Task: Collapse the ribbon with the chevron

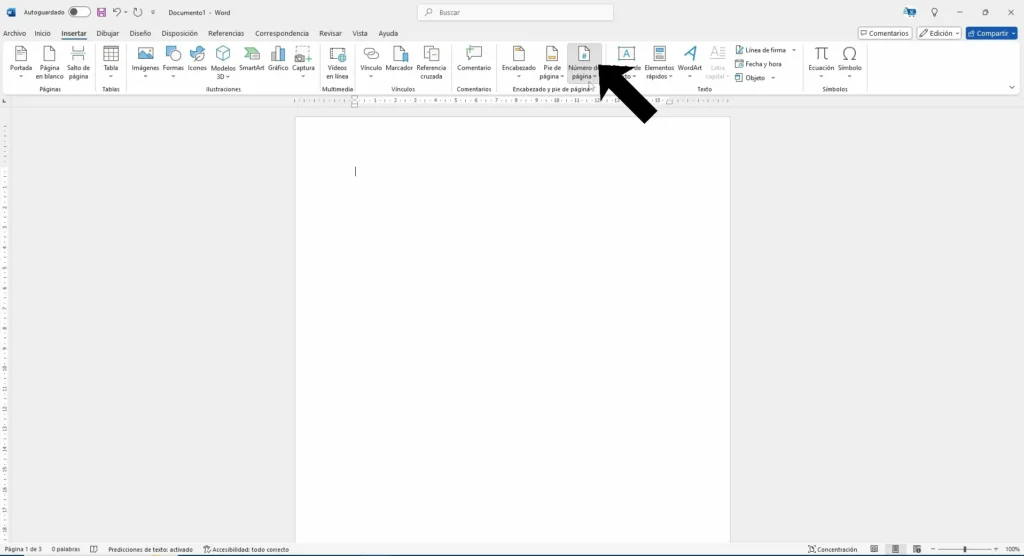Action: (x=1012, y=88)
